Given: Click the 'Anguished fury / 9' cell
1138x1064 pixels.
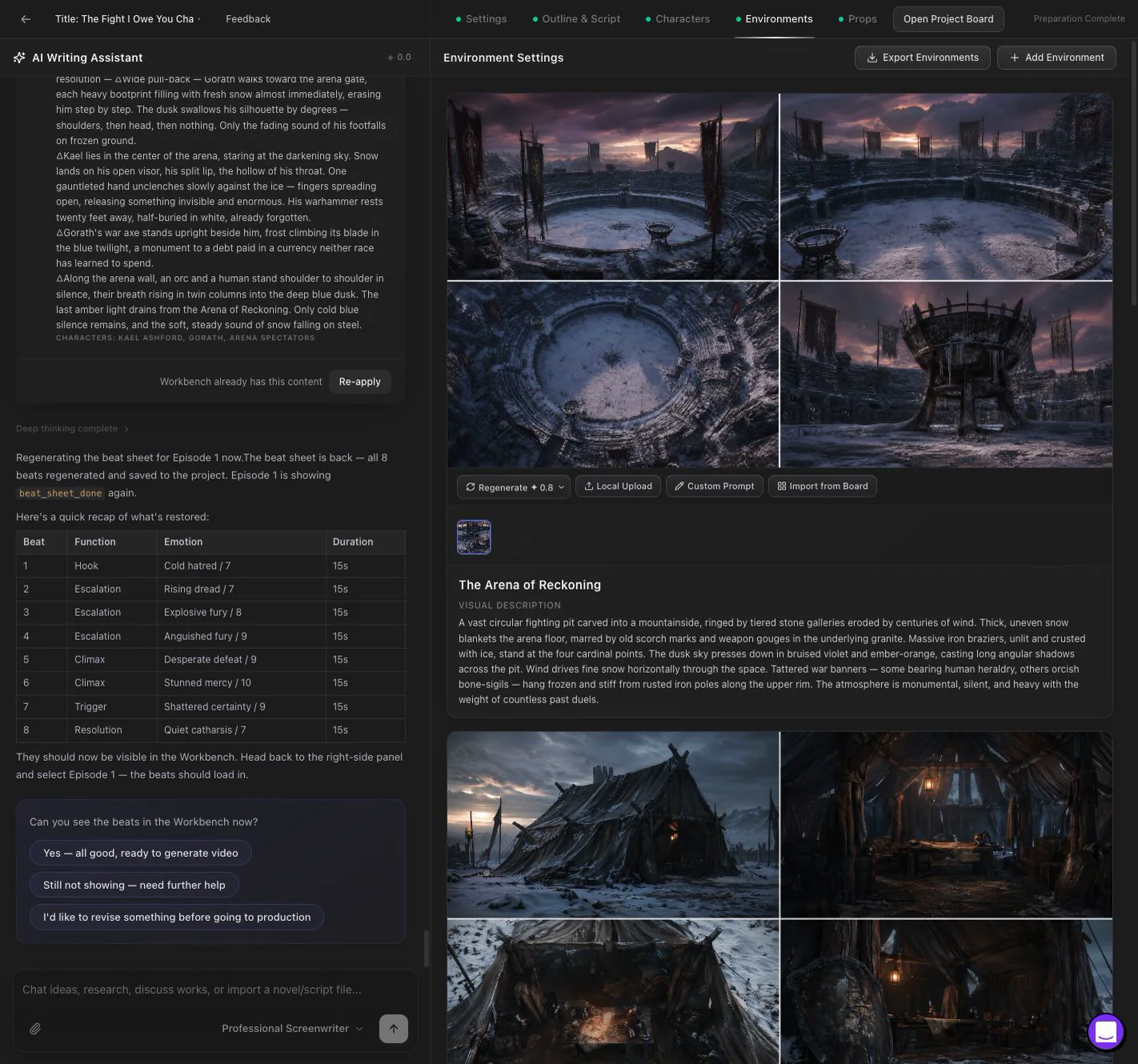Looking at the screenshot, I should click(241, 636).
